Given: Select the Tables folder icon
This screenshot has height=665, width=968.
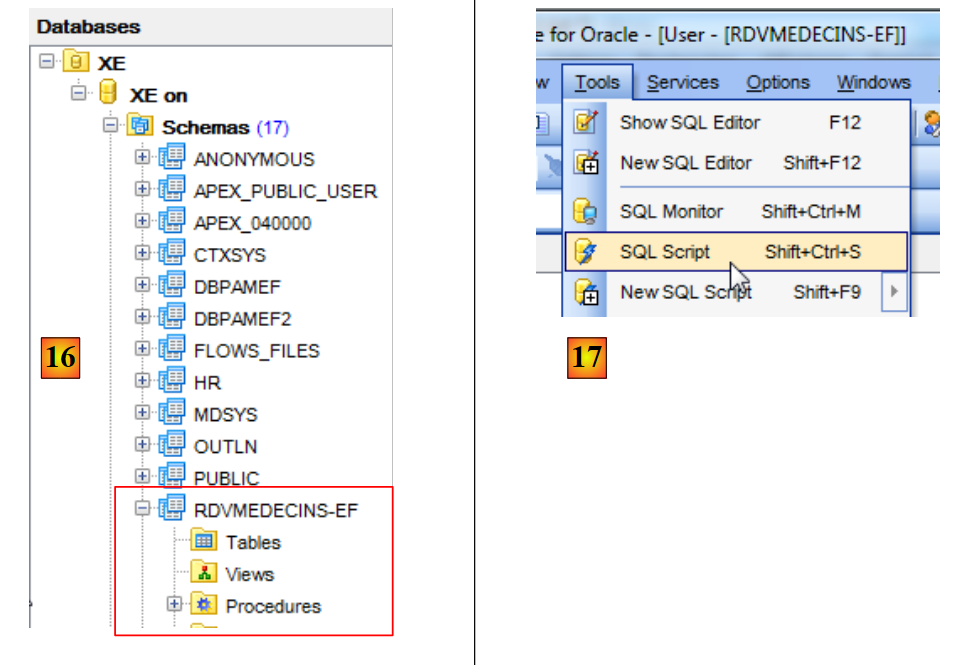Looking at the screenshot, I should 204,542.
